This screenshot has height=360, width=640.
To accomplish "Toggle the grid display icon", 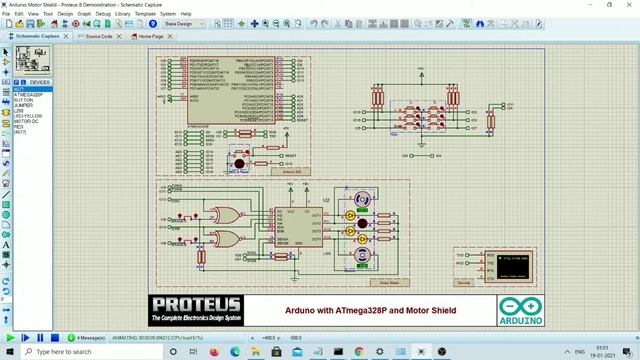I will click(228, 24).
